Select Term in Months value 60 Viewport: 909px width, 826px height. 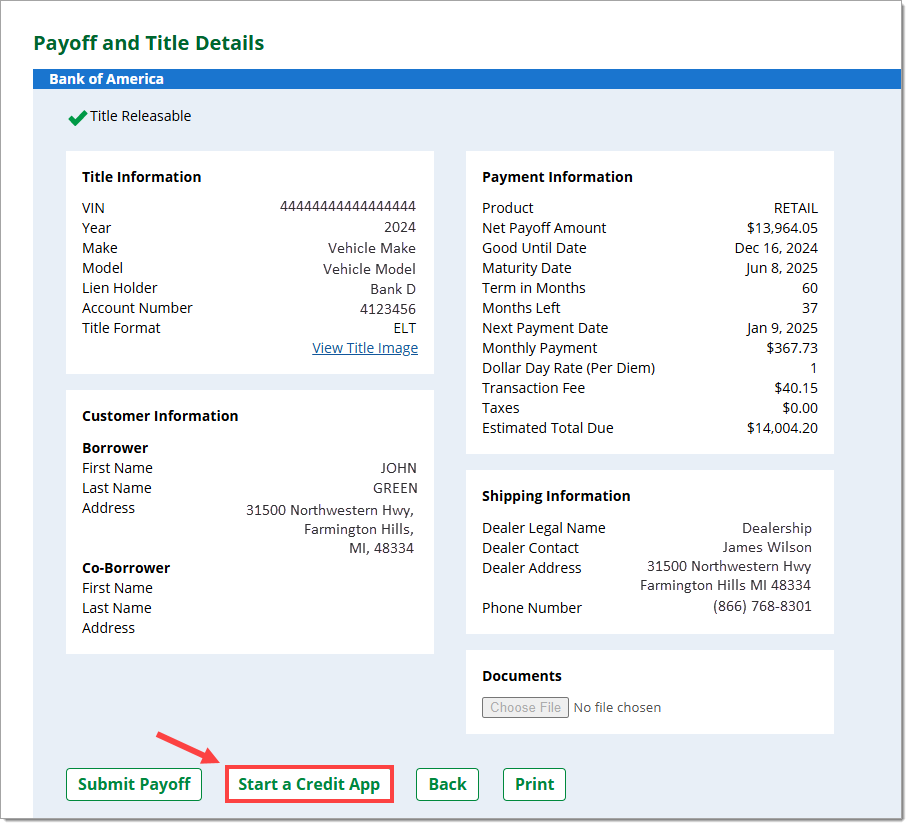coord(809,288)
